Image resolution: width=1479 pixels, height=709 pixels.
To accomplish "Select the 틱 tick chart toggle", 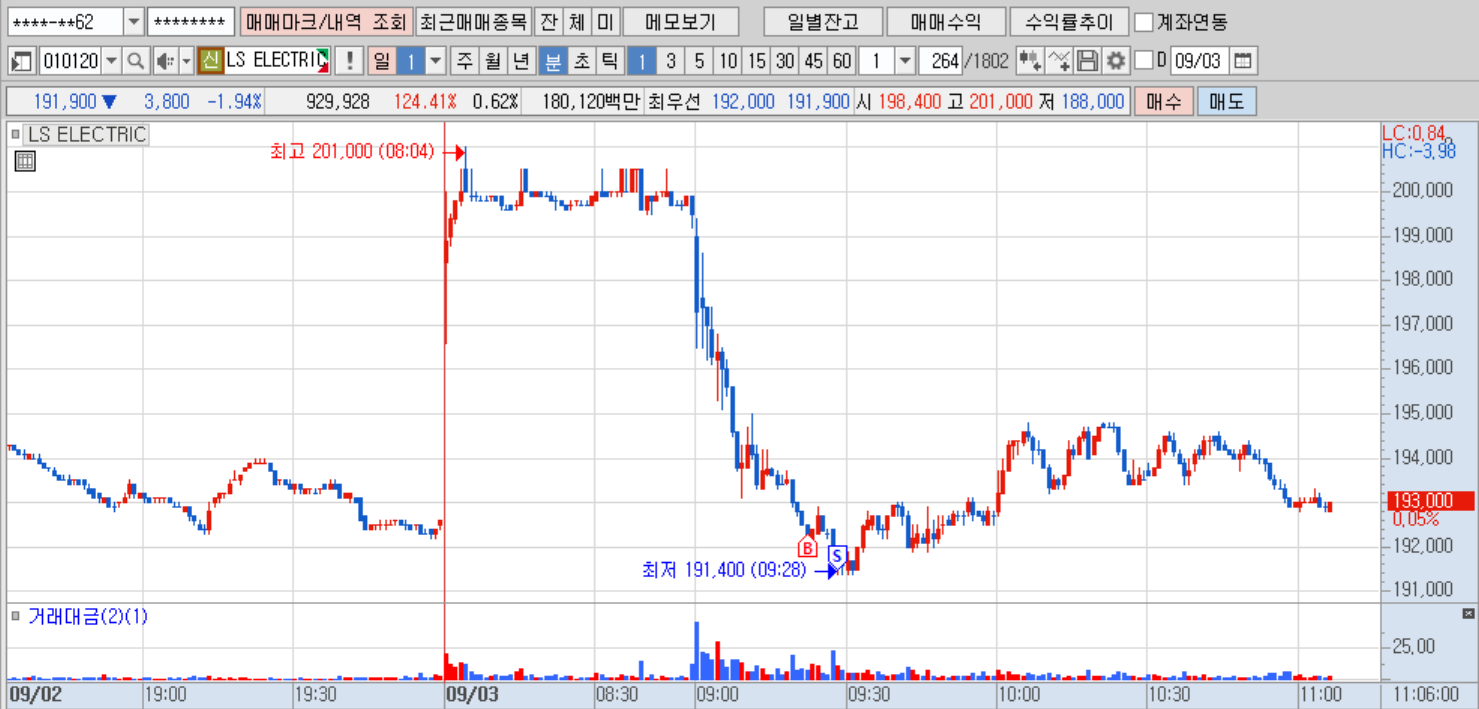I will pos(608,61).
